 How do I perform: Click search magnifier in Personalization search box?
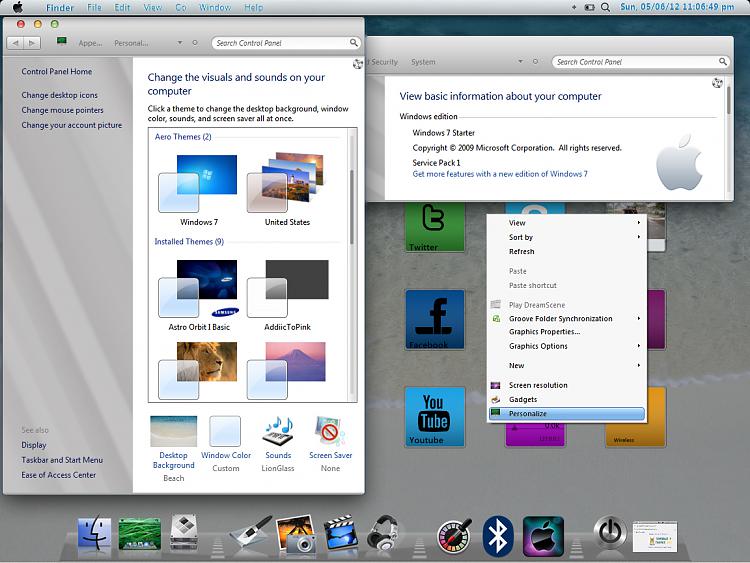coord(353,43)
